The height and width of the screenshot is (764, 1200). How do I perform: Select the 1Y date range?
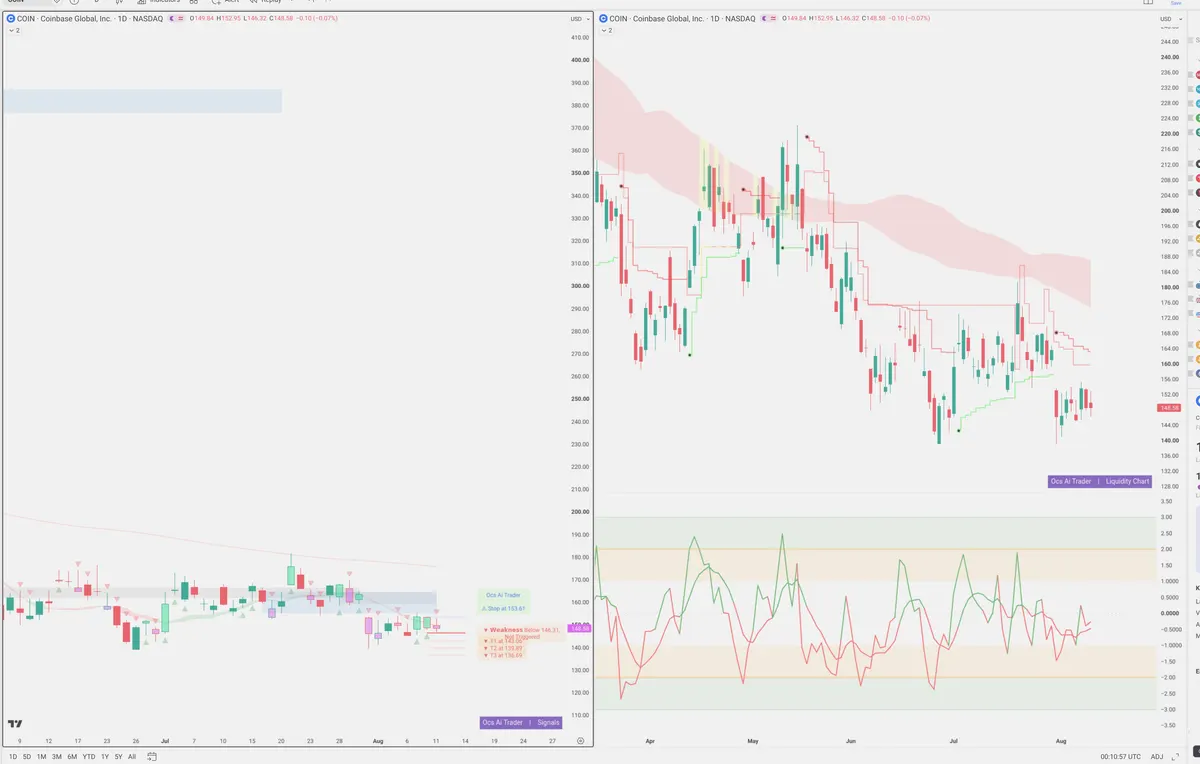104,757
